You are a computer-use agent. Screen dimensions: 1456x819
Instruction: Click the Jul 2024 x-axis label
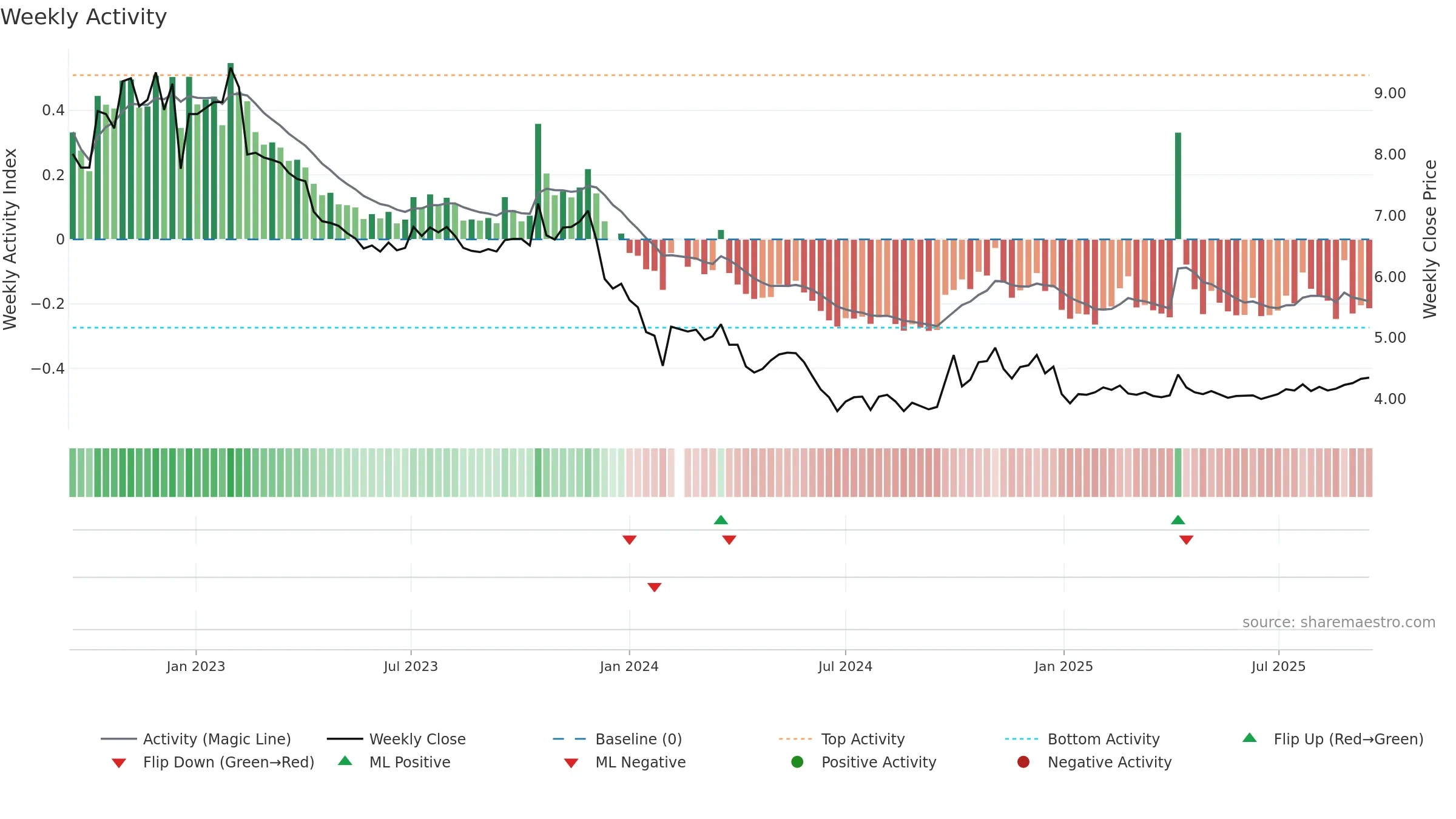845,667
